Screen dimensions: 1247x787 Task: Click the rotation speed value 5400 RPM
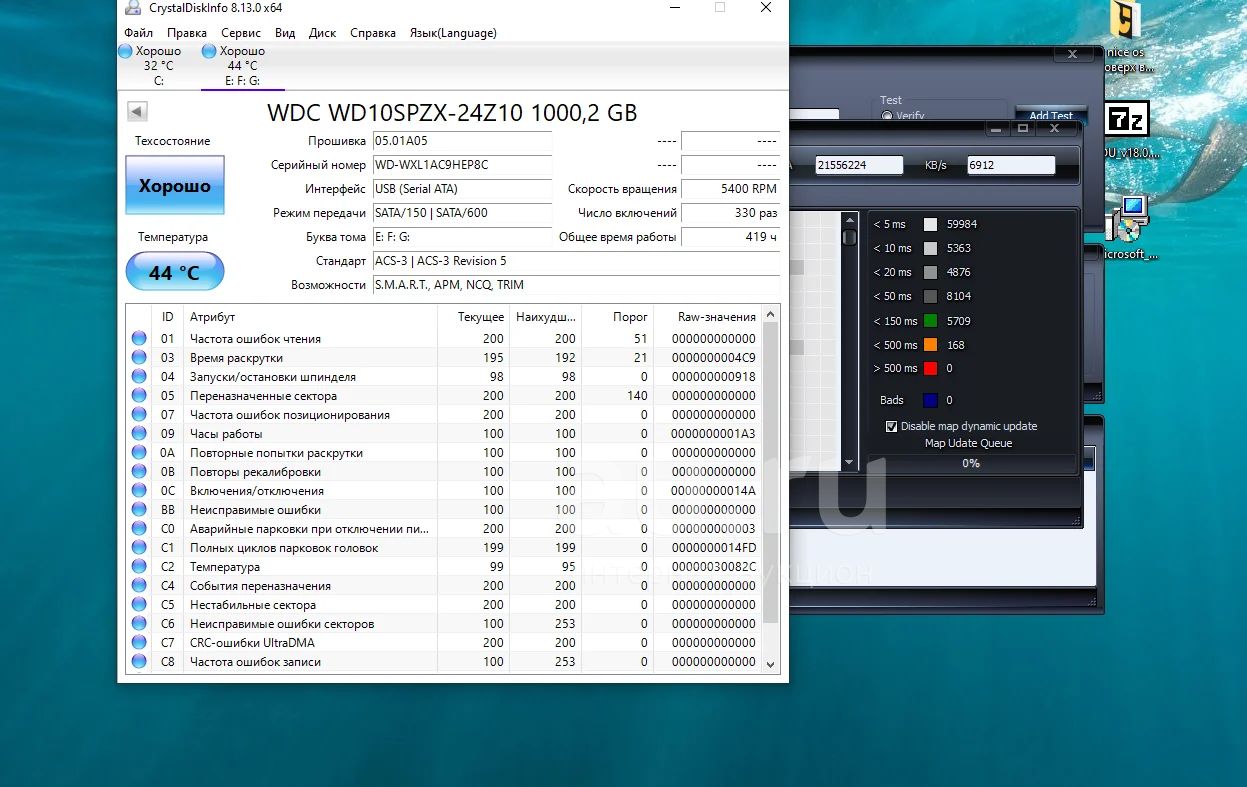pyautogui.click(x=731, y=188)
